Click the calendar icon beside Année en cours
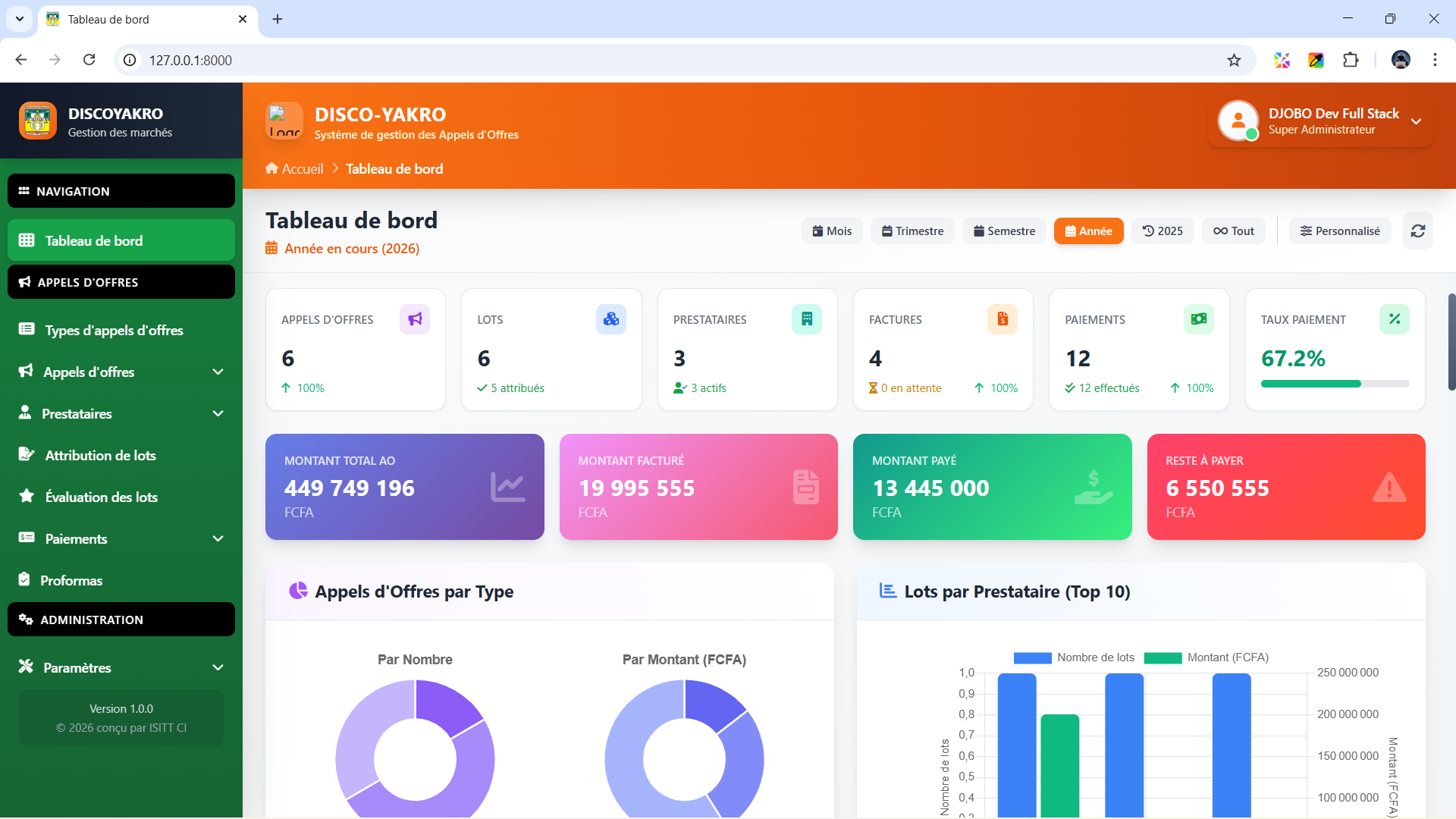The width and height of the screenshot is (1456, 819). pos(271,248)
